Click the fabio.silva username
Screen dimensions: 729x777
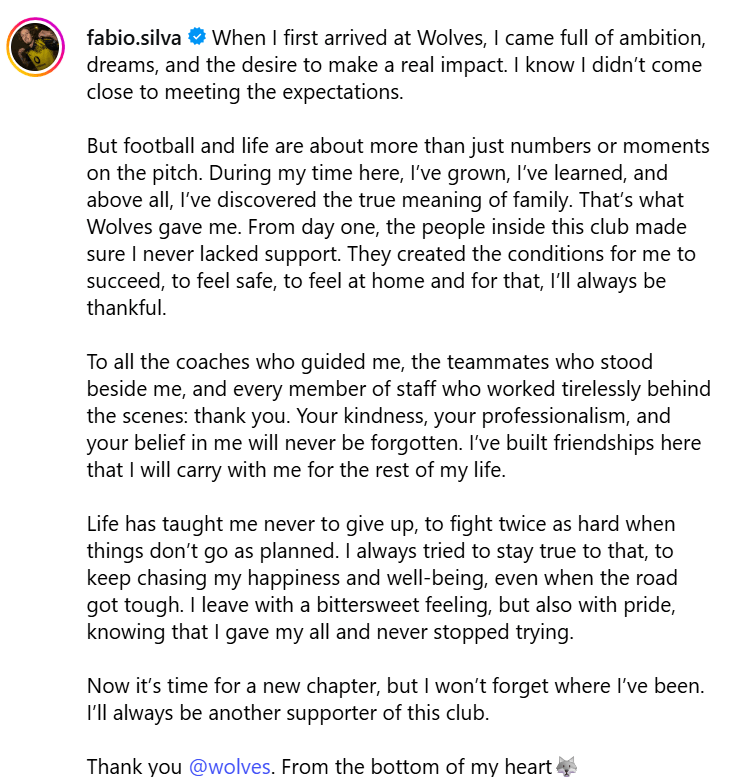[134, 38]
